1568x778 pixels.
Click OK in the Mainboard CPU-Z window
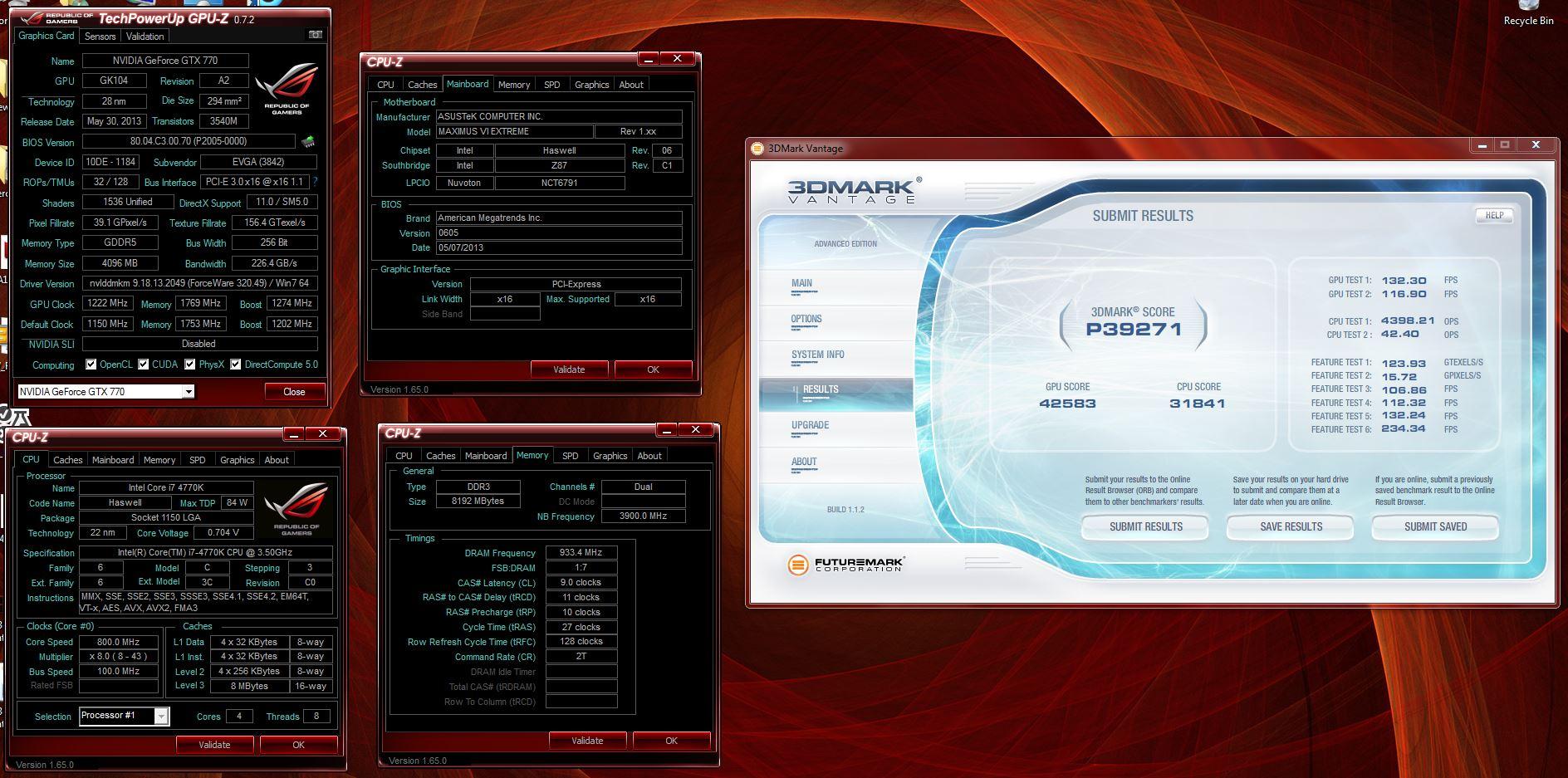[653, 369]
